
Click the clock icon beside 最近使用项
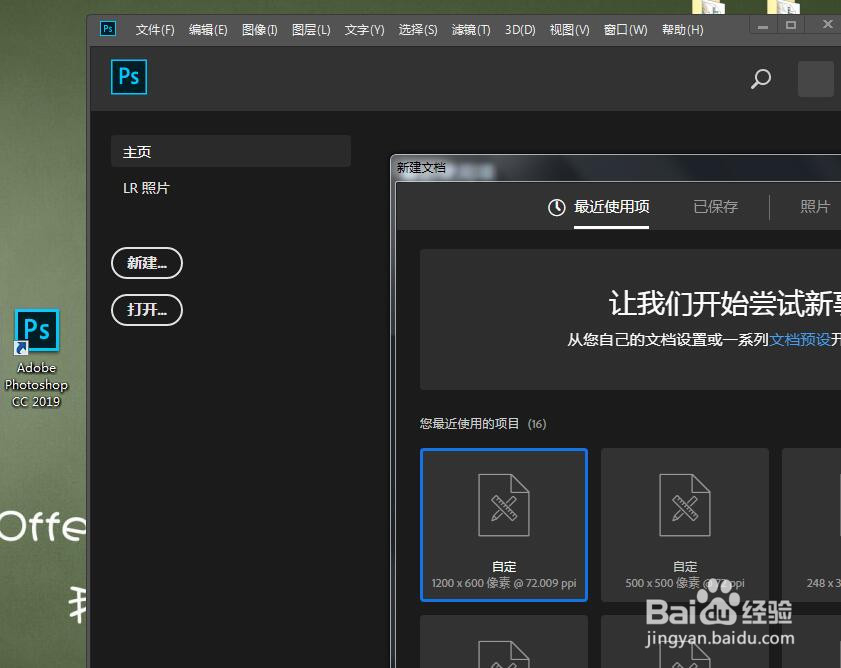pos(557,207)
